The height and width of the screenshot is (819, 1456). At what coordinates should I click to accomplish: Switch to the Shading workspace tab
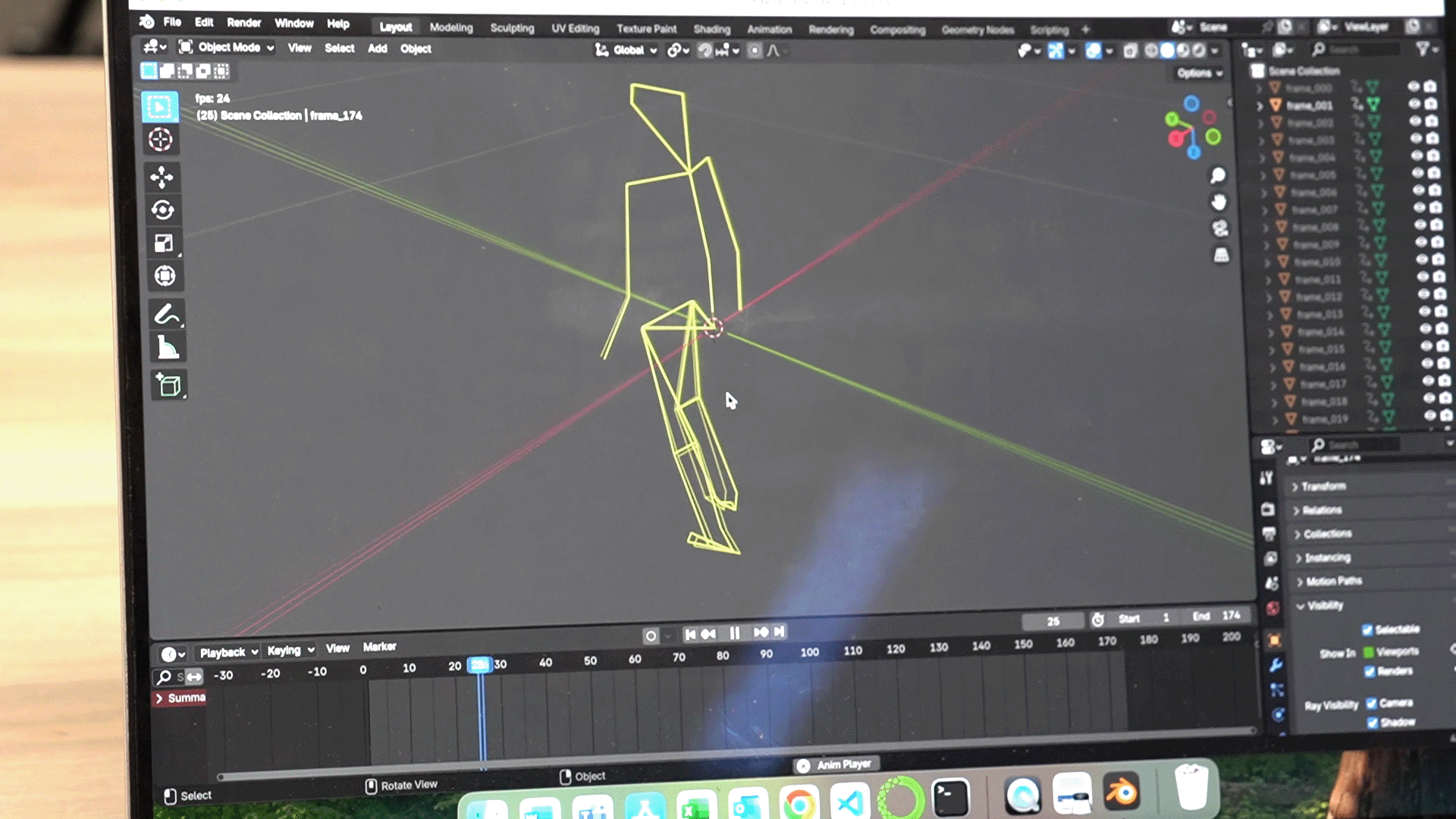tap(711, 29)
